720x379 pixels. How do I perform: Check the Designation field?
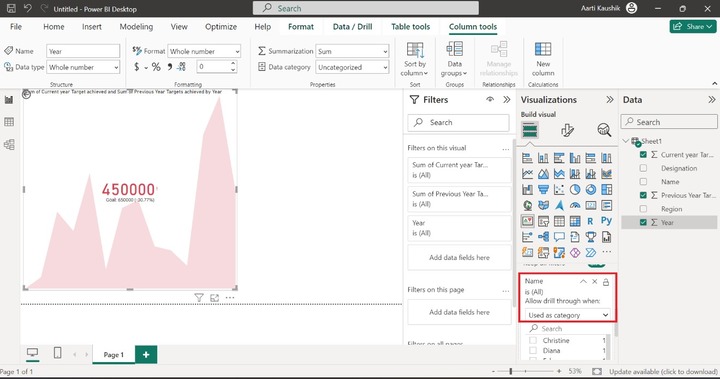pos(643,168)
